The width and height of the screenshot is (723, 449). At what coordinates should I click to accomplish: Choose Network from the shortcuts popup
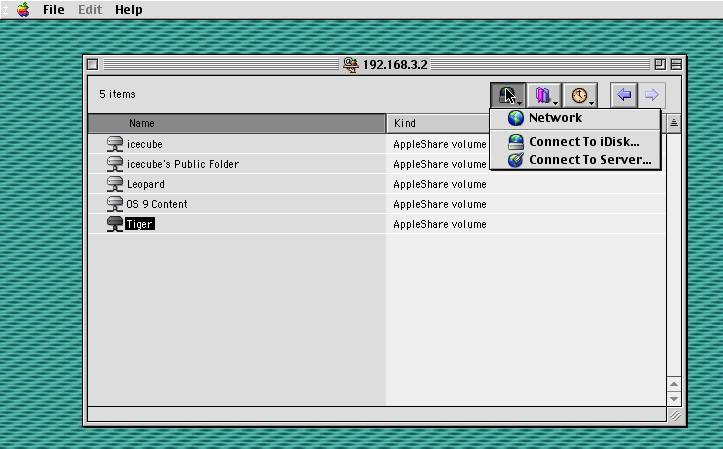point(575,118)
